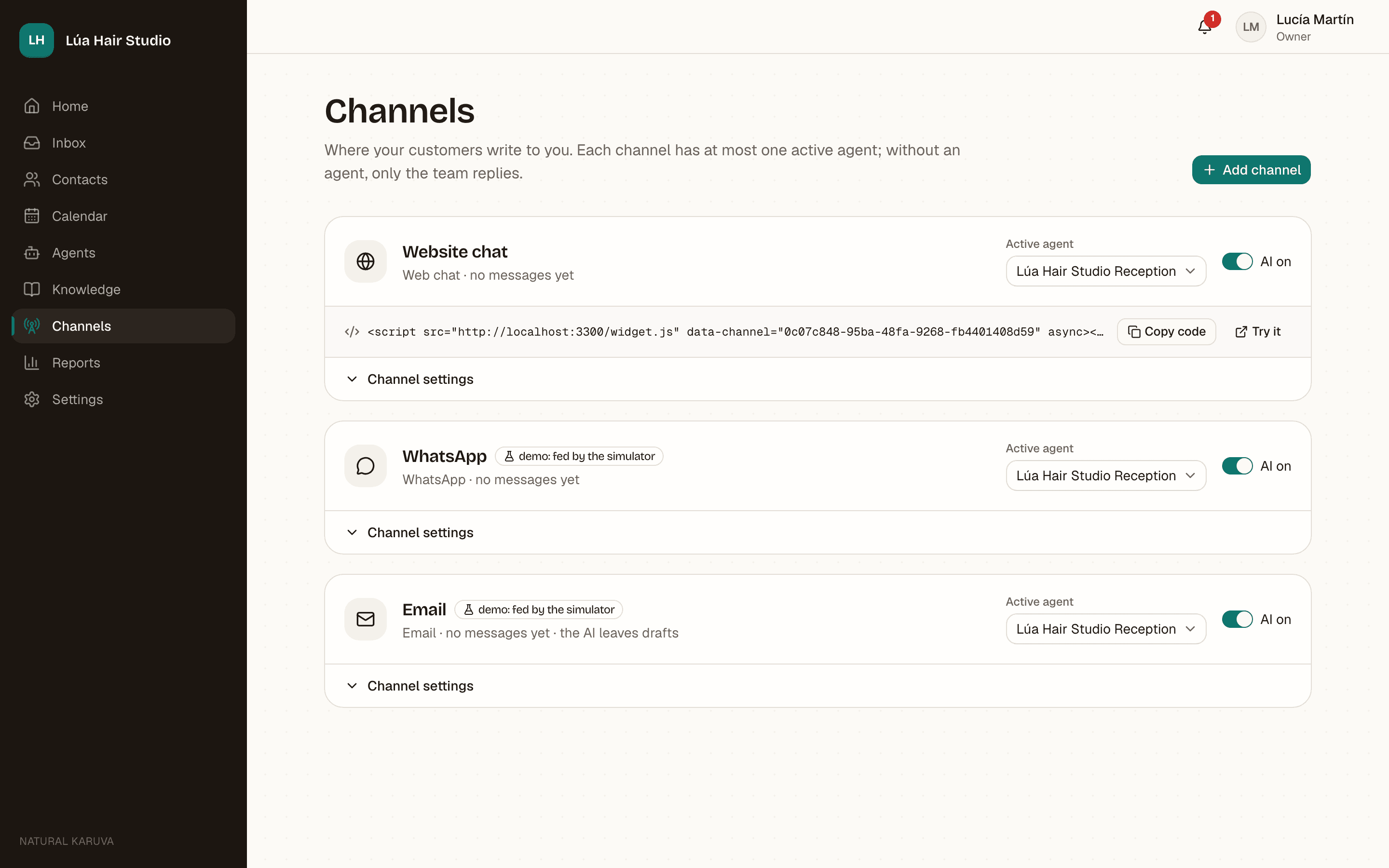
Task: Click the Contacts people icon
Action: point(31,180)
